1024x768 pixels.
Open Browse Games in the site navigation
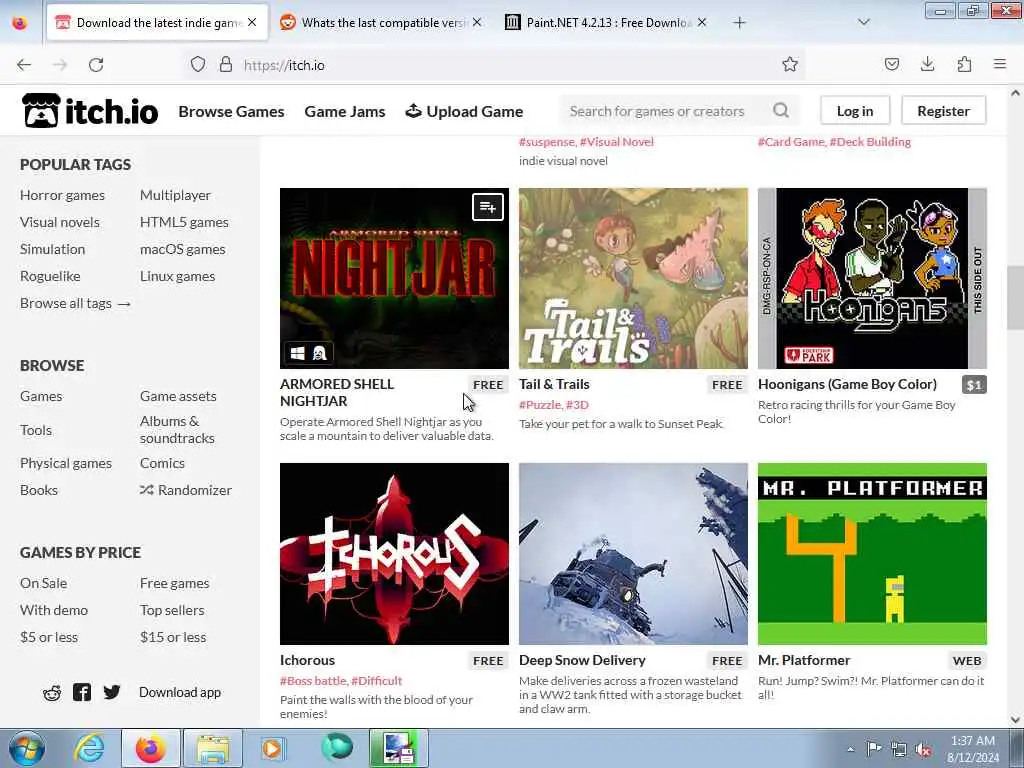(x=231, y=112)
